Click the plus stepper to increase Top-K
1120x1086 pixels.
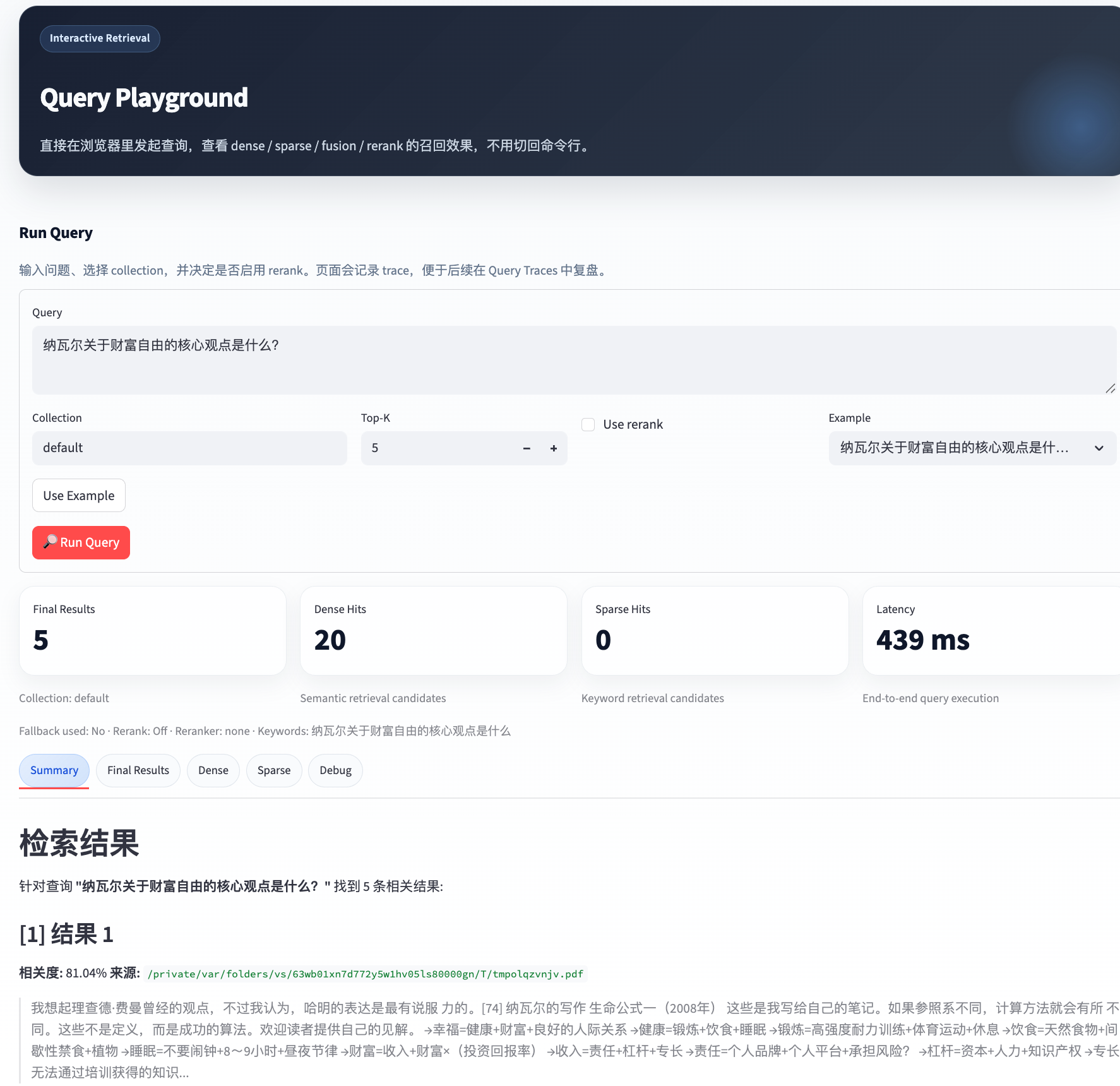pyautogui.click(x=554, y=448)
